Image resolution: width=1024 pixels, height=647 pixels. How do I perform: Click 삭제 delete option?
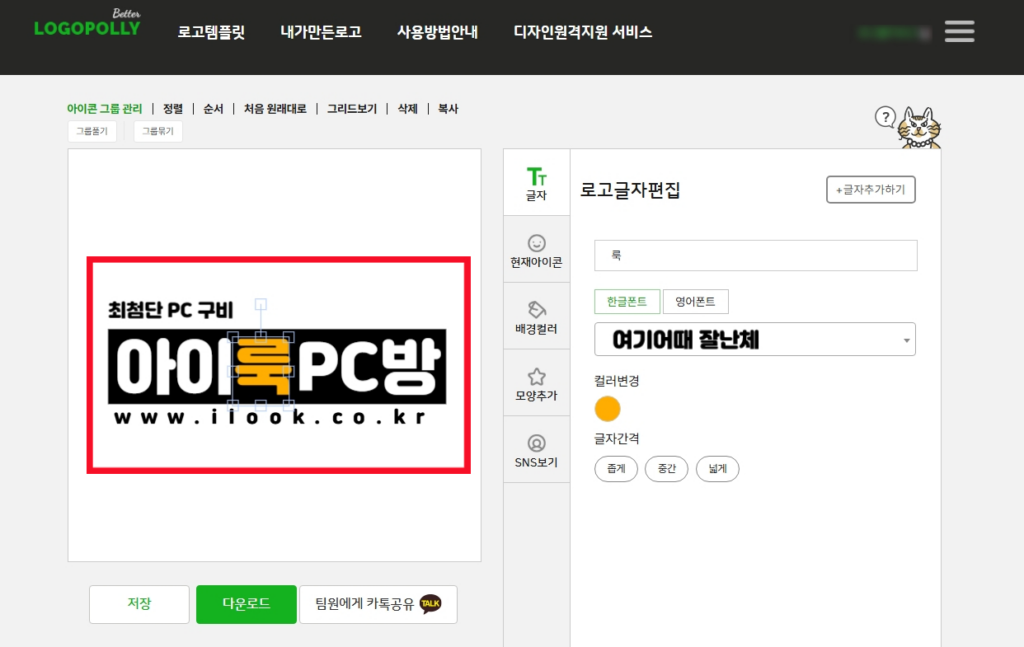(x=408, y=108)
